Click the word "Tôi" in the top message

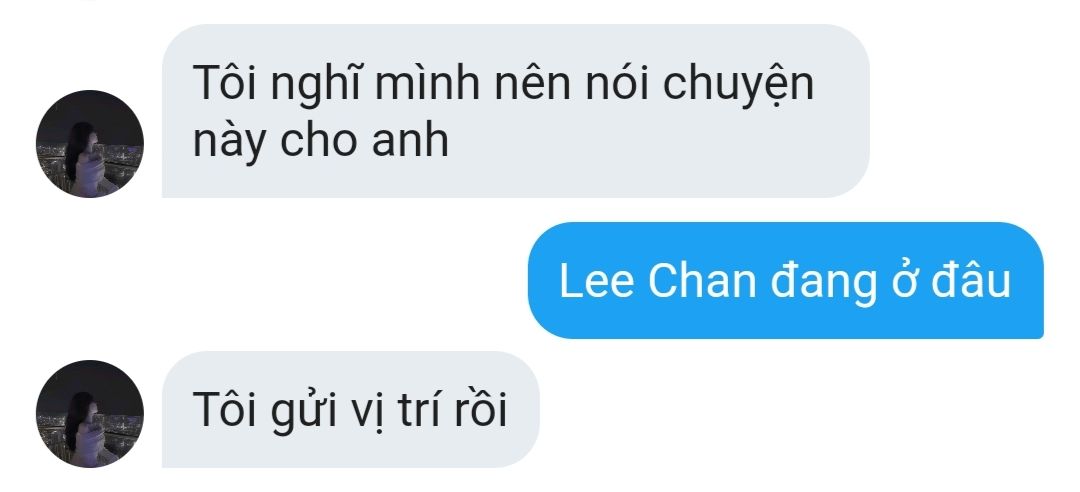(225, 83)
